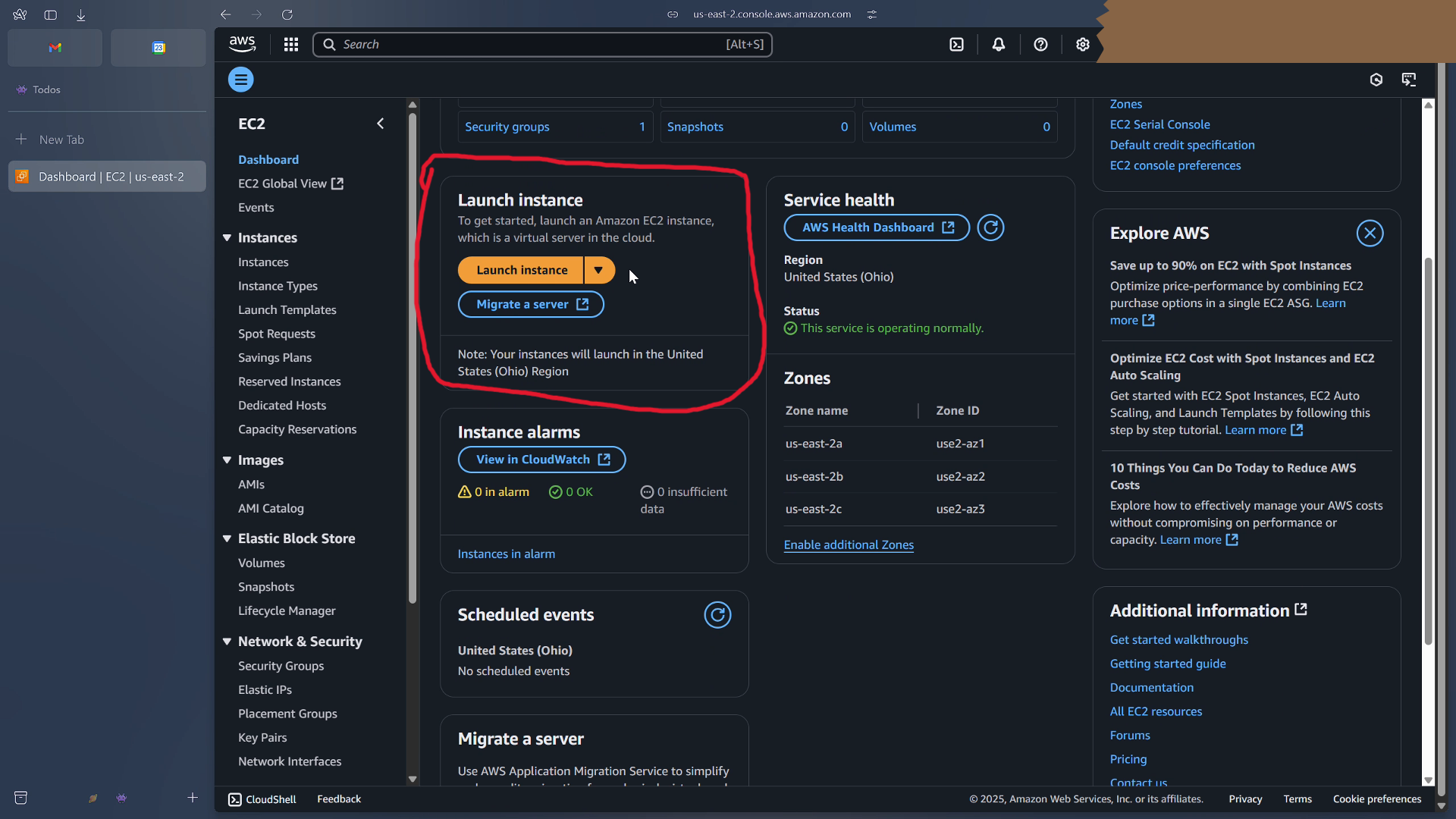This screenshot has height=819, width=1456.
Task: Toggle browser sidebar panel icon
Action: [x=51, y=14]
